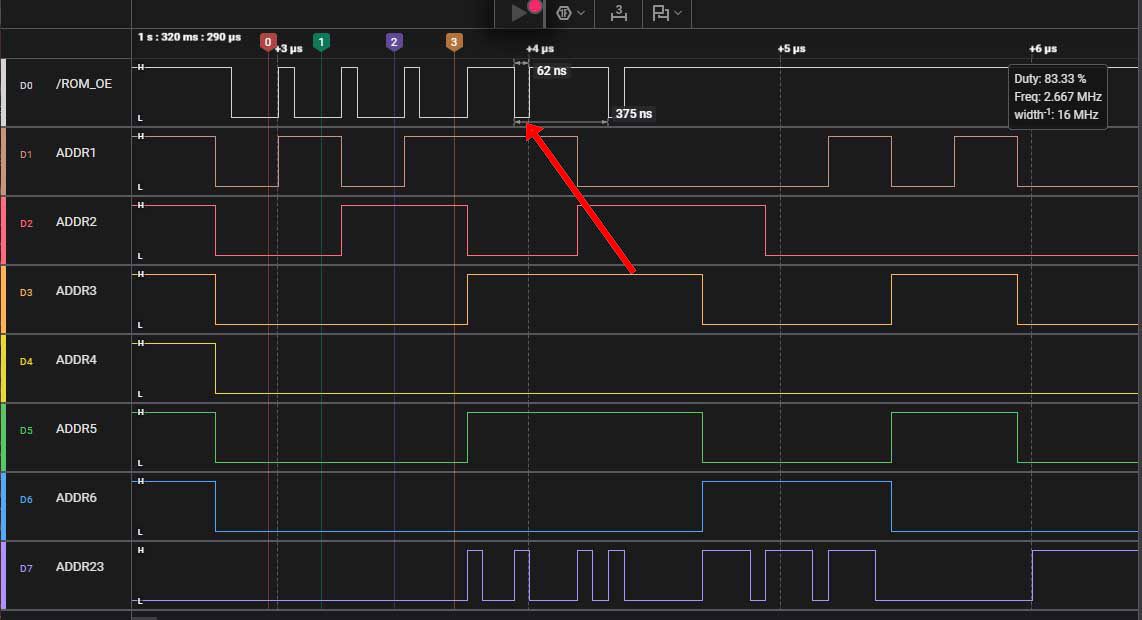Click the ADDR4 channel name
1142x620 pixels.
click(76, 360)
